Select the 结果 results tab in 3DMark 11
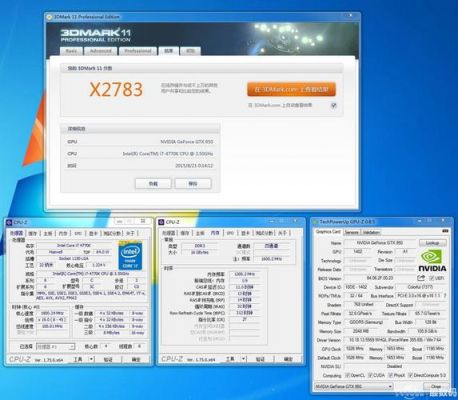 pos(168,51)
